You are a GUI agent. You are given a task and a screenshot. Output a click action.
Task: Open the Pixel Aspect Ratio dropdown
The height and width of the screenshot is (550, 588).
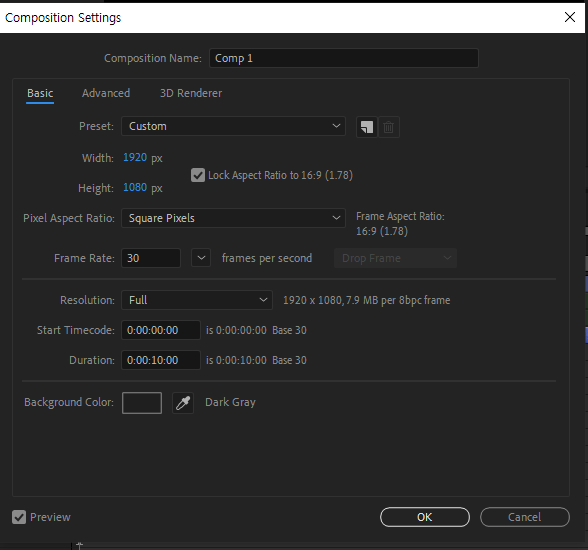point(233,218)
